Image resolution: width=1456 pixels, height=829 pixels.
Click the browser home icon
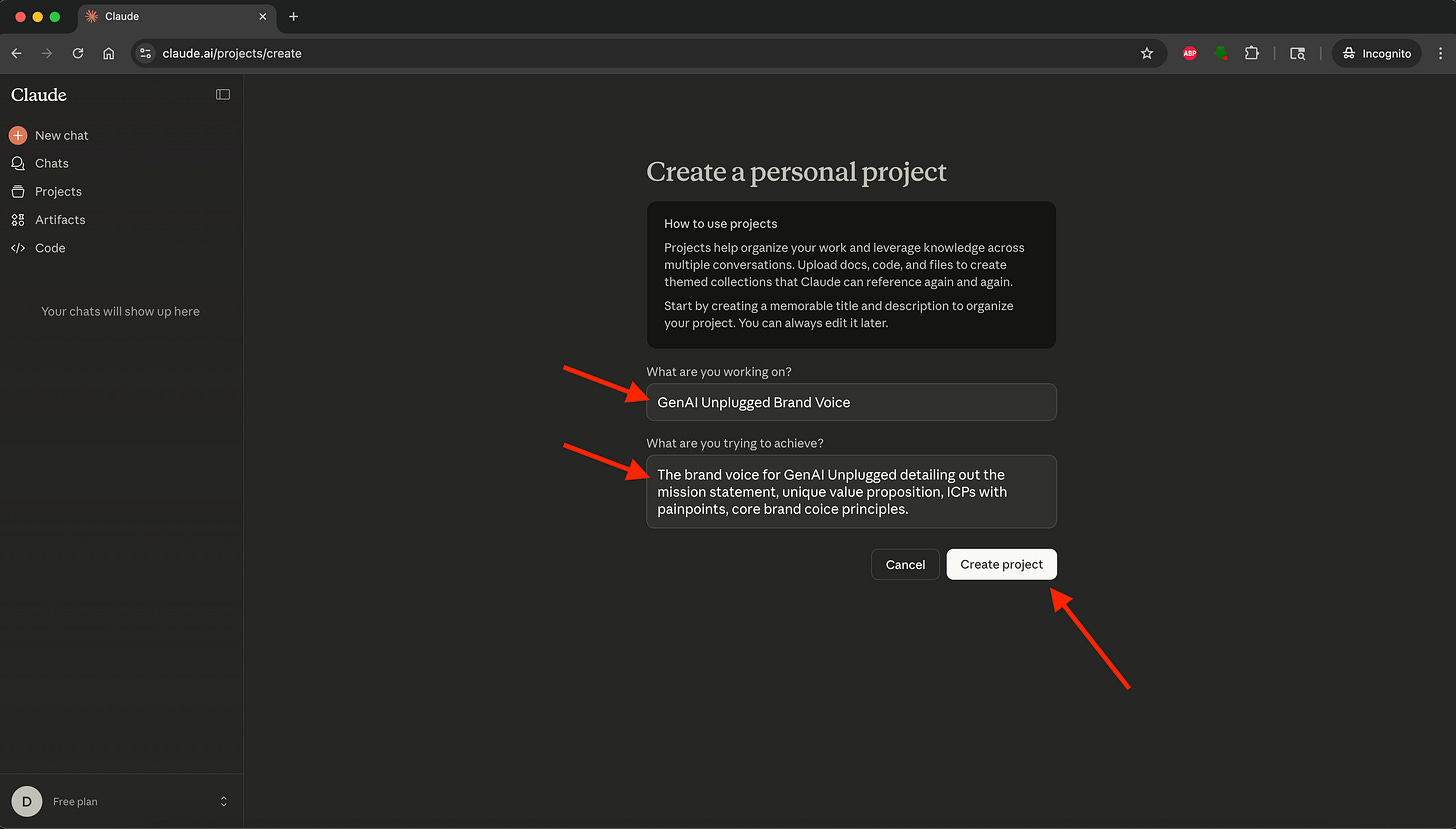coord(109,53)
